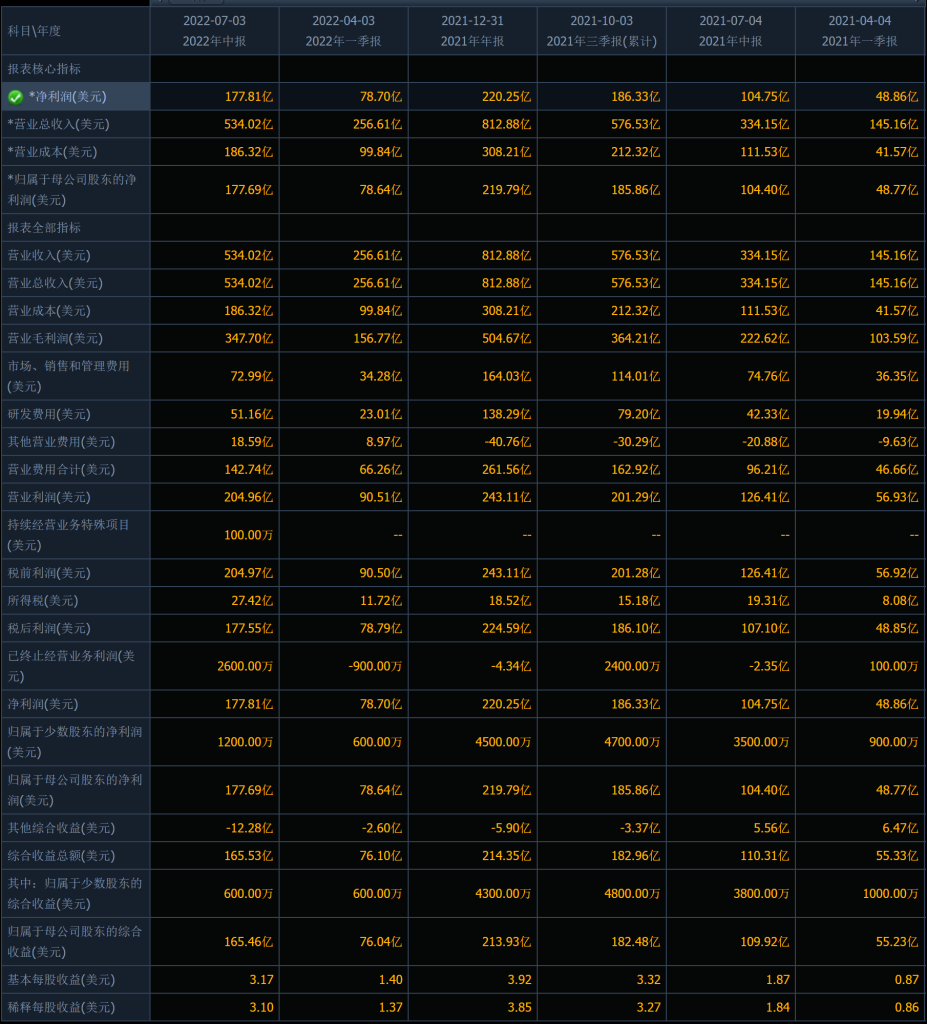Click the 2021-10-03 2021年三季报(累计) column header

click(602, 31)
